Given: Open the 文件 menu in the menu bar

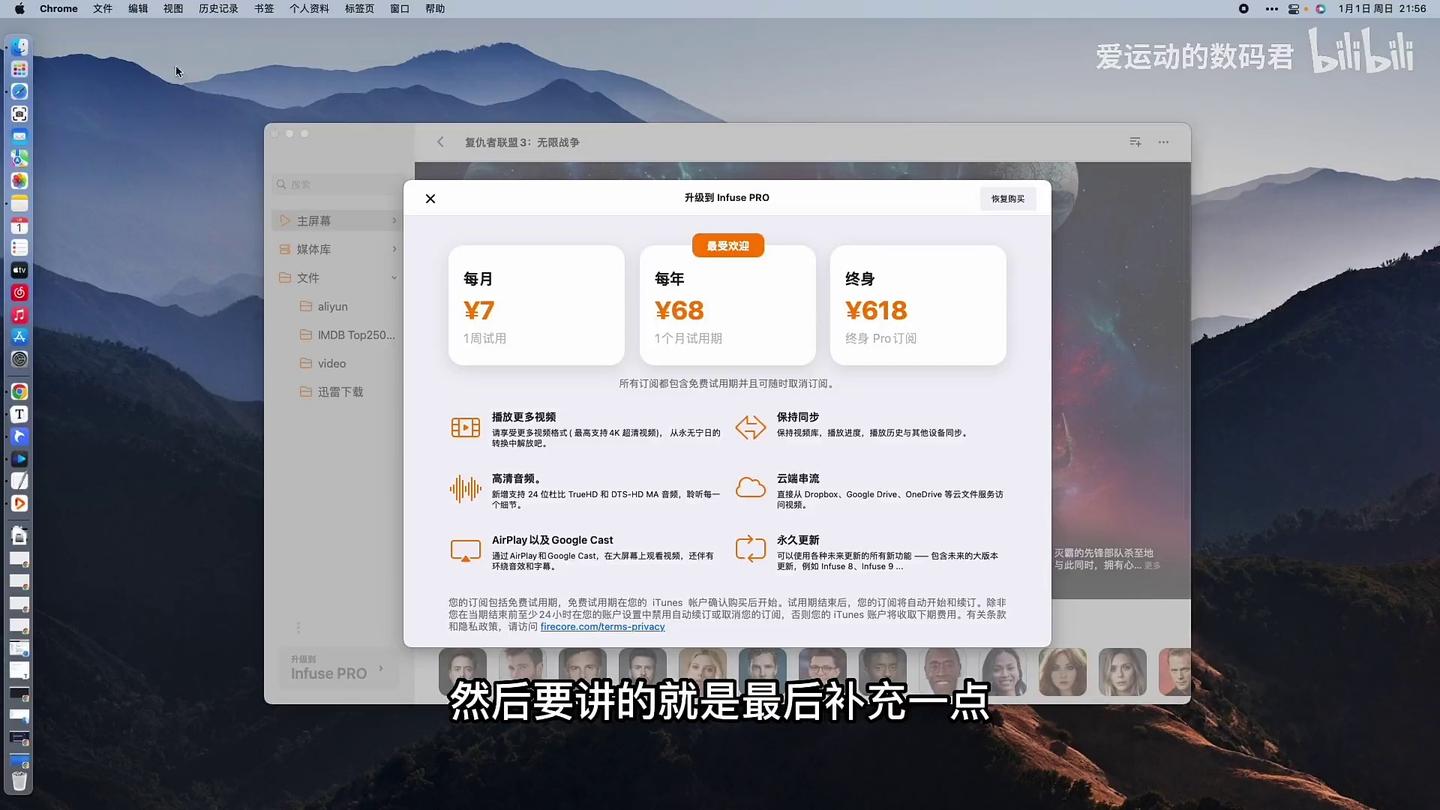Looking at the screenshot, I should pos(102,8).
